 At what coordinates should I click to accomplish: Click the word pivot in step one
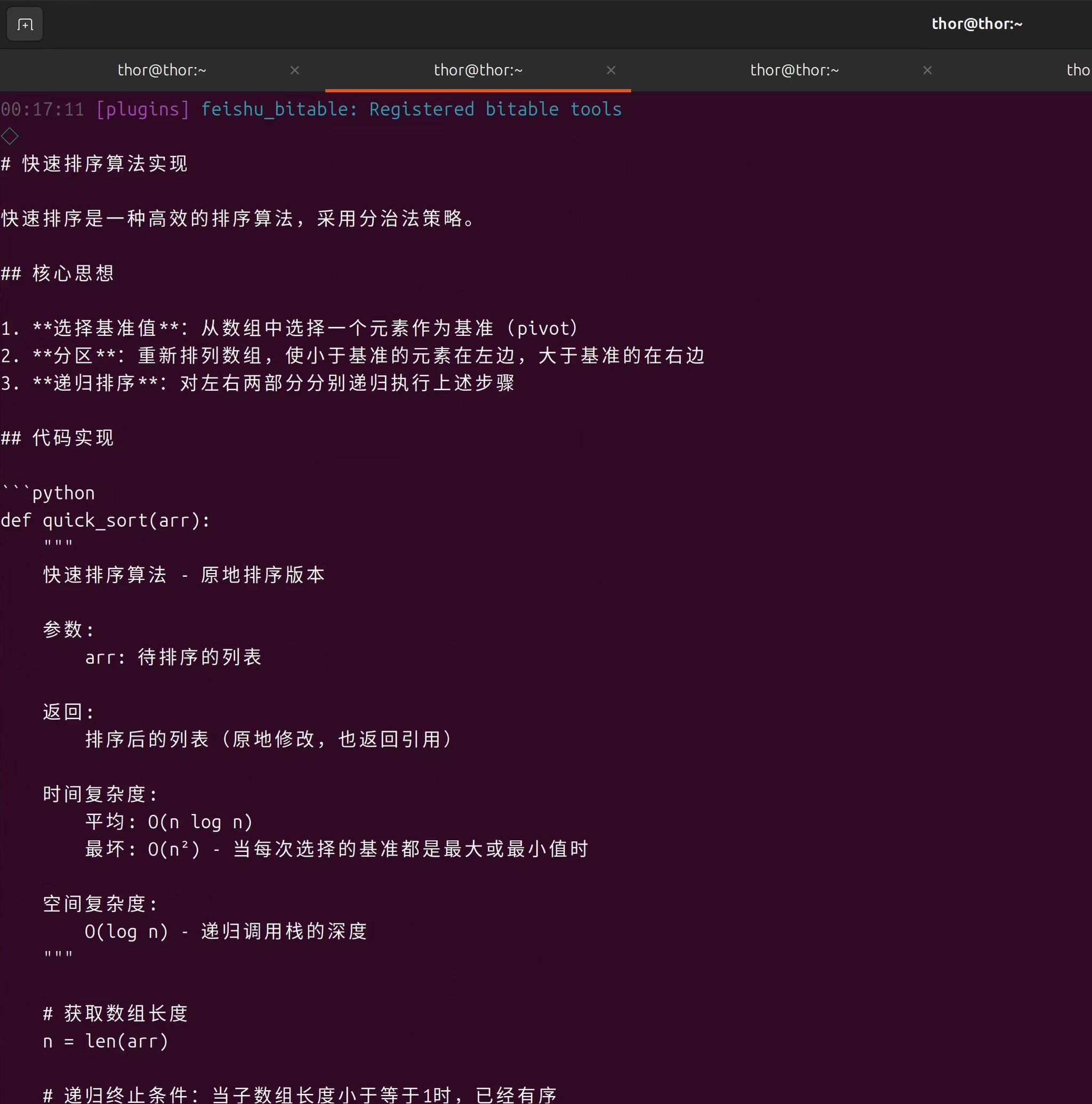(543, 328)
